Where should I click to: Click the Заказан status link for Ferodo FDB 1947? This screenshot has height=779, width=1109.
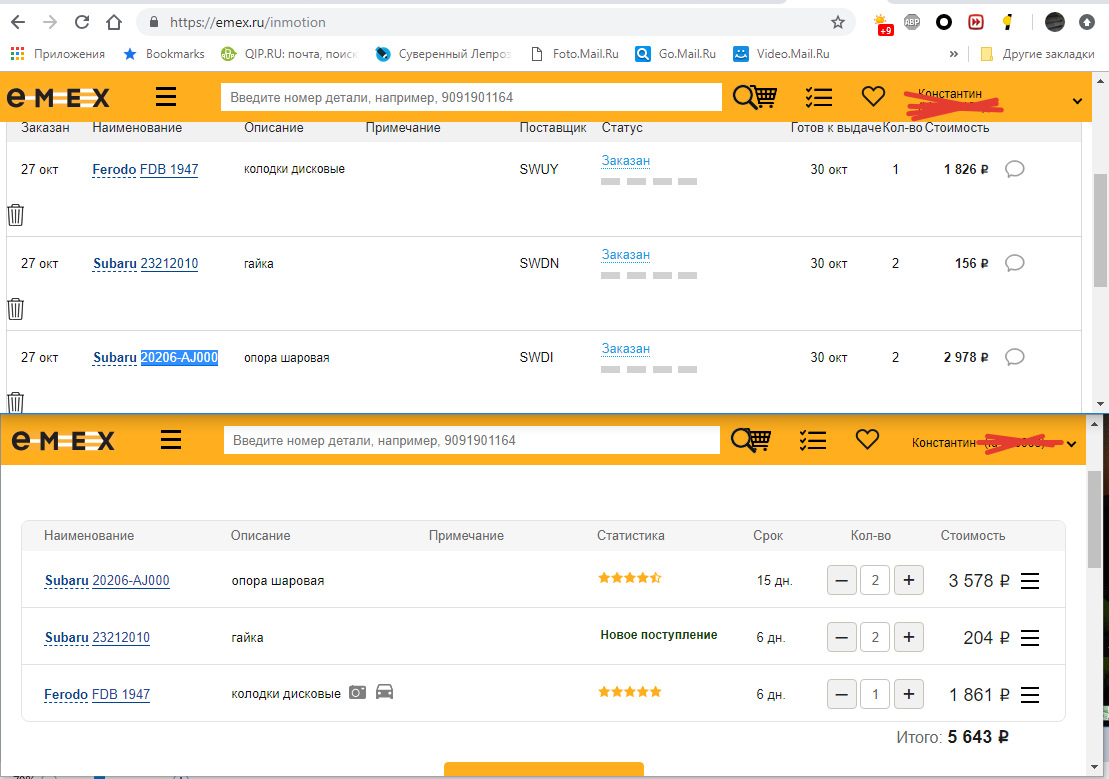(x=624, y=160)
